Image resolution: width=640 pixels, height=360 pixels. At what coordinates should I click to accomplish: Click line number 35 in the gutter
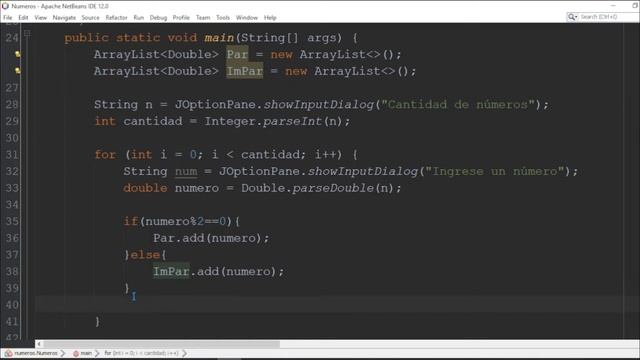point(12,221)
